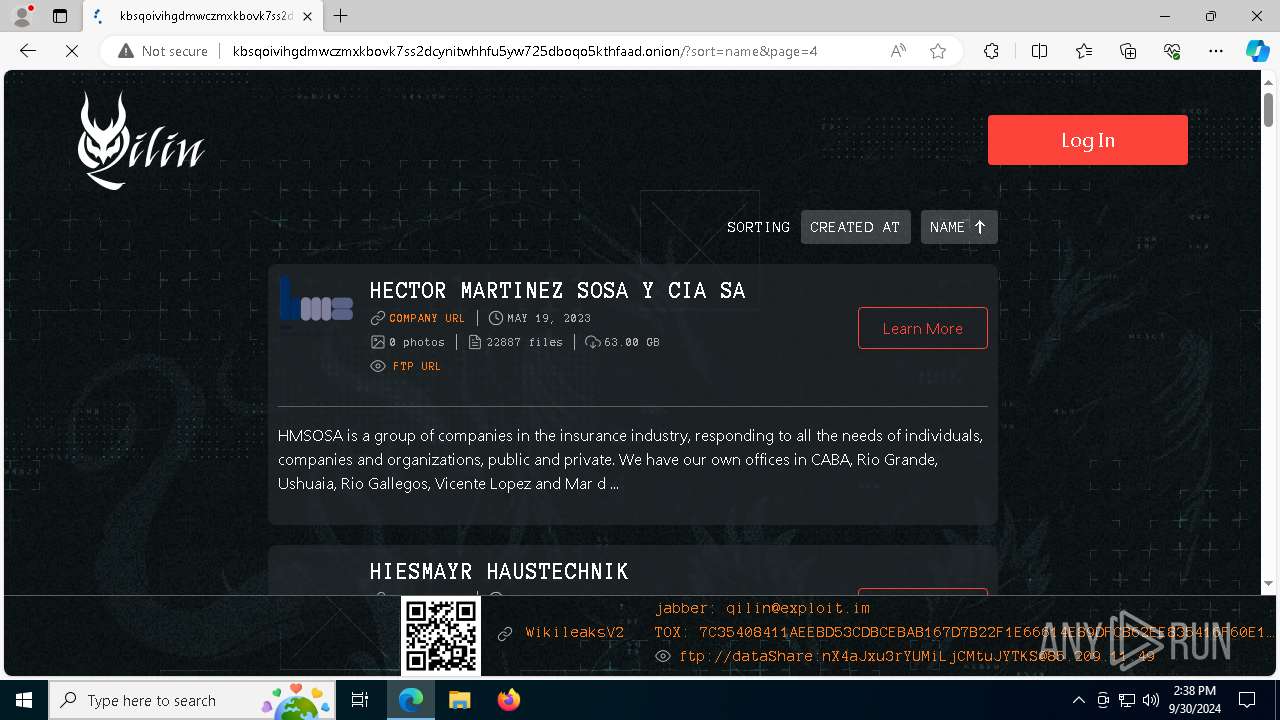Image resolution: width=1280 pixels, height=720 pixels.
Task: Open the COMPANY URL link
Action: (x=427, y=318)
